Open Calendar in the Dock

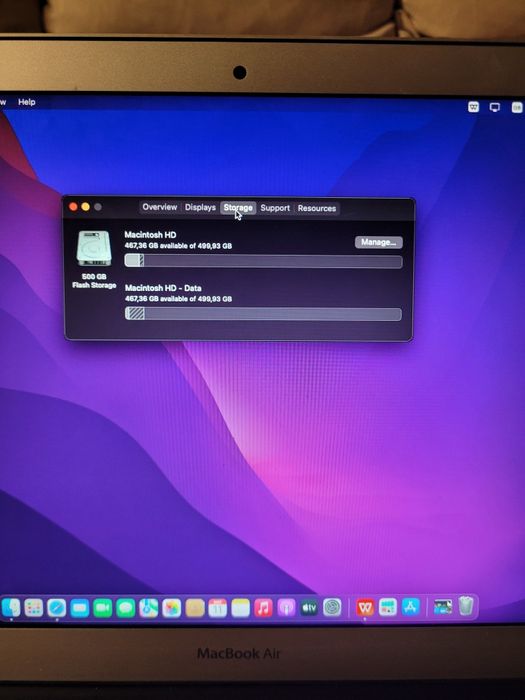click(x=217, y=608)
